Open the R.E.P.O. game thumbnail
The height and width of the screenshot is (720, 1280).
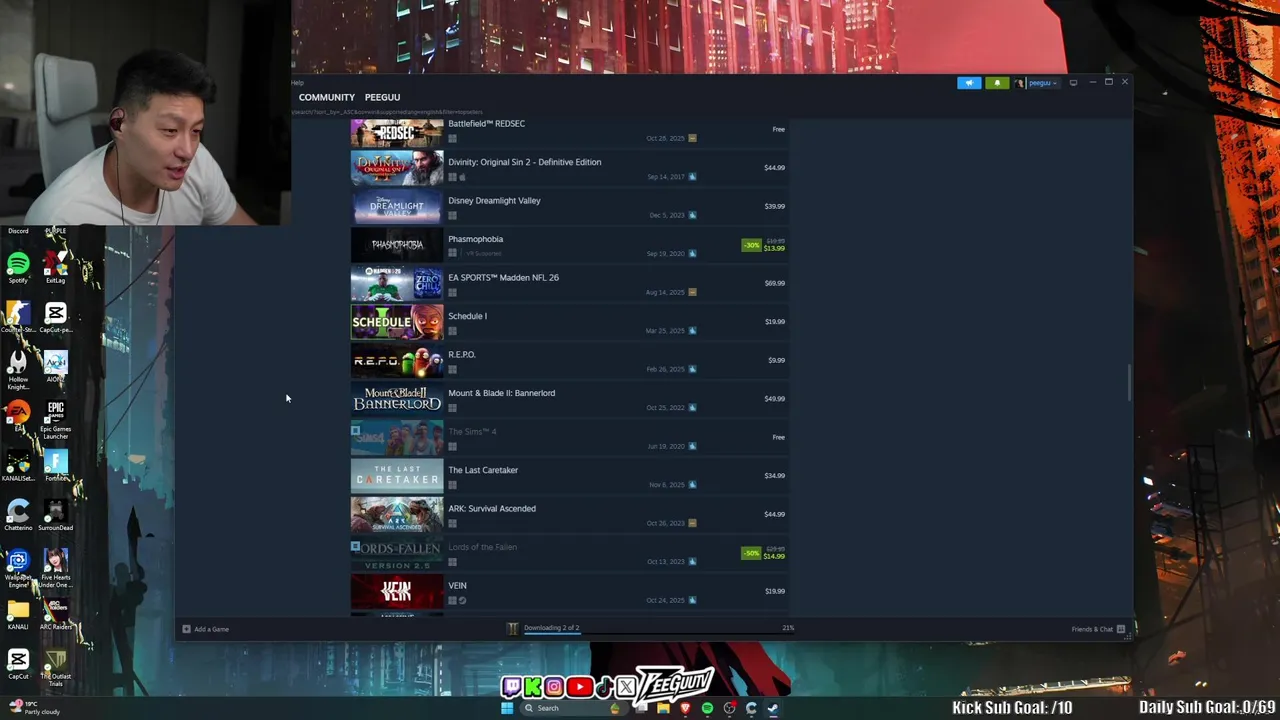pyautogui.click(x=397, y=361)
